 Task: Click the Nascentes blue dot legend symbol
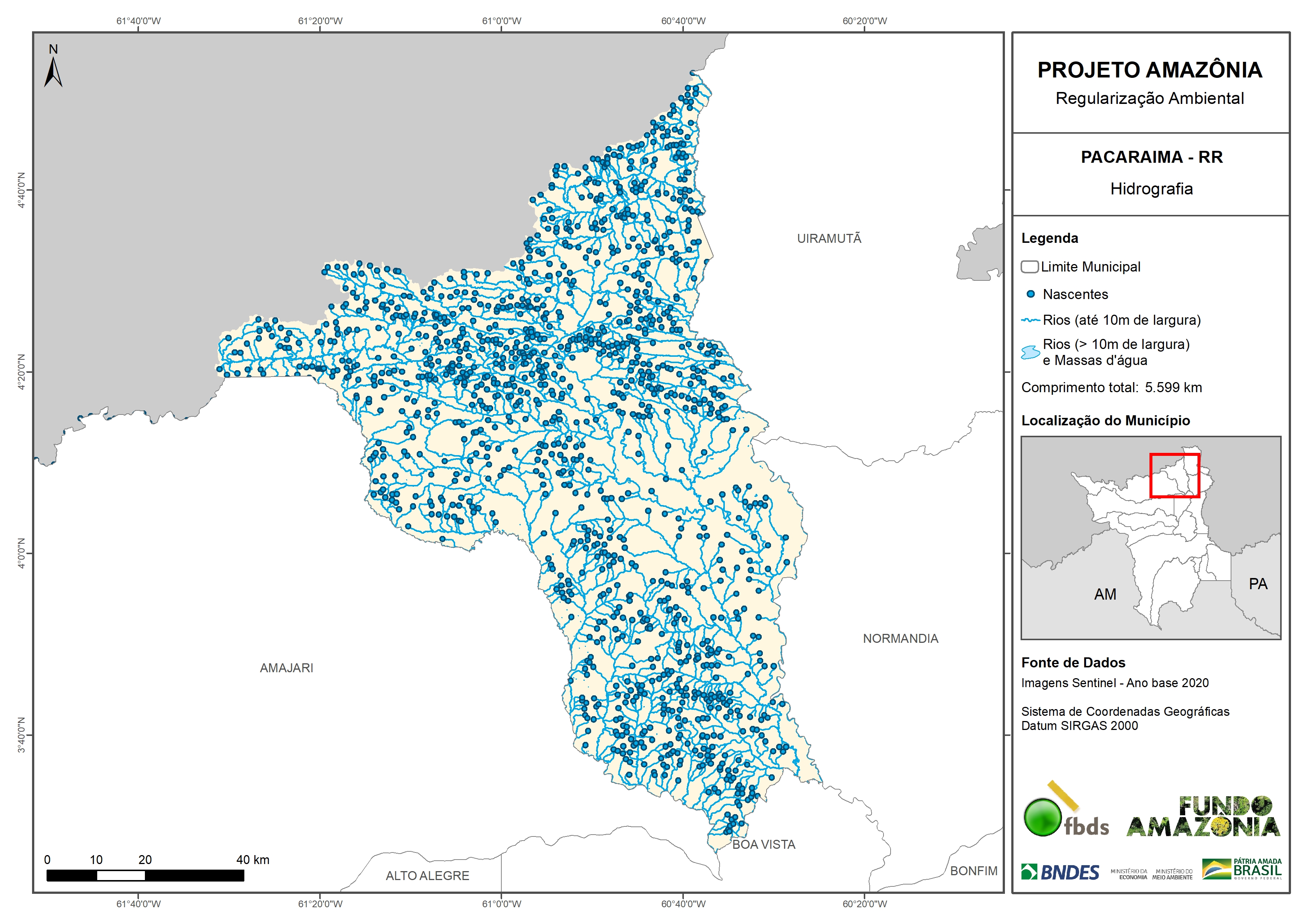click(1030, 294)
